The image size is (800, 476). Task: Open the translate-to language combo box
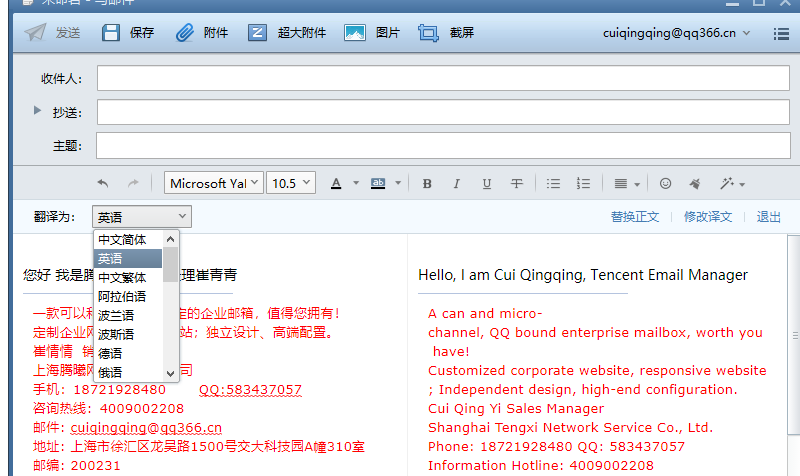(142, 217)
